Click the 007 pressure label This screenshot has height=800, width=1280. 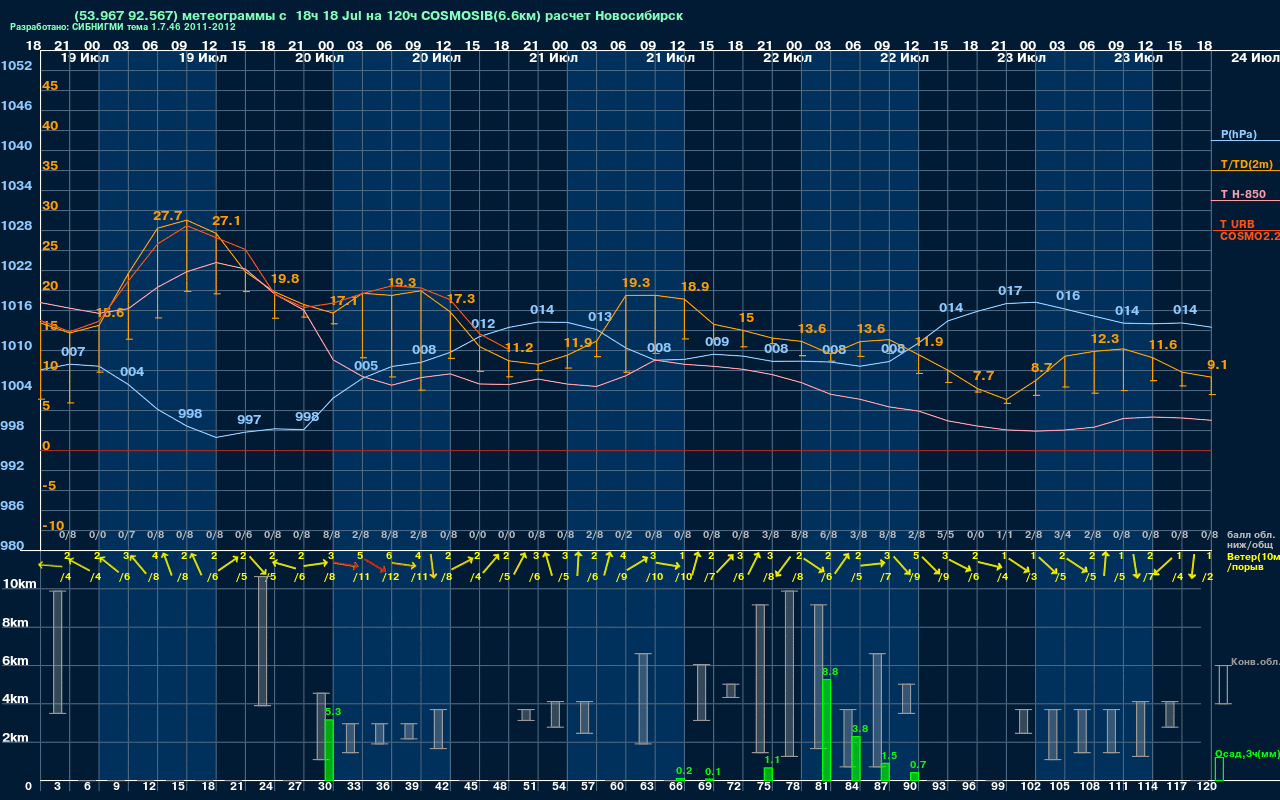[73, 351]
